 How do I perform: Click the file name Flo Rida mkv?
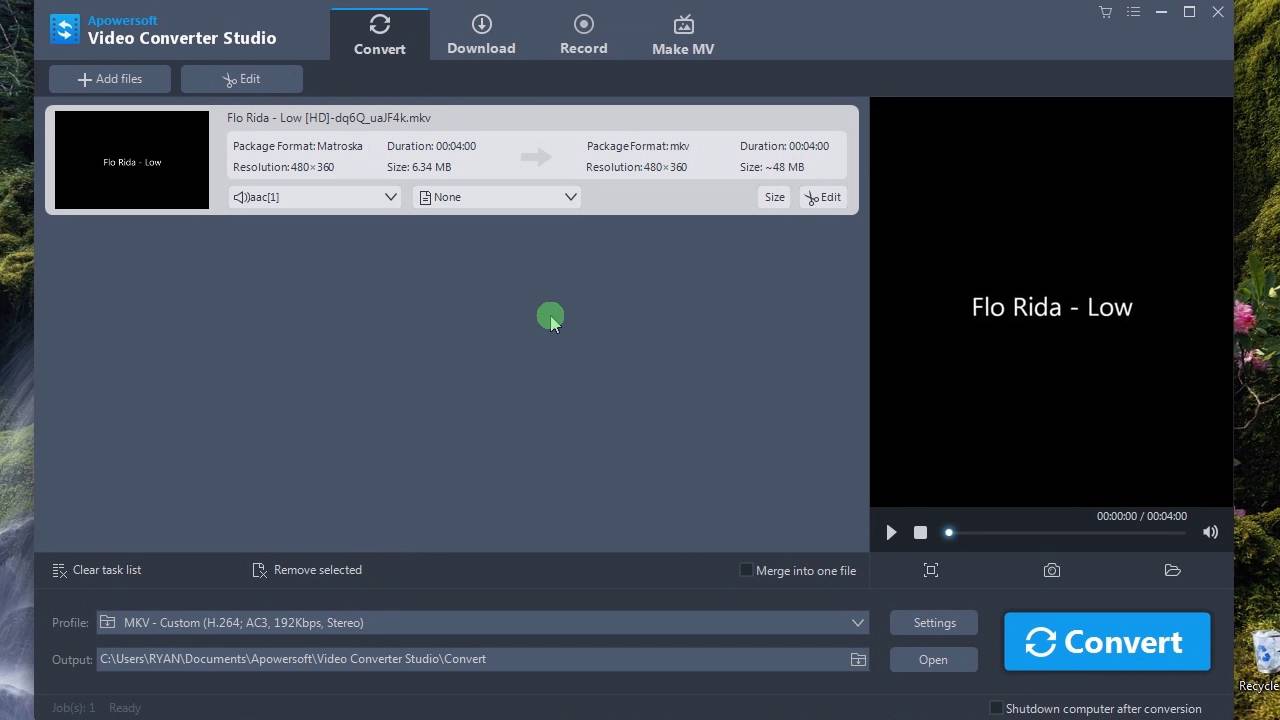click(329, 118)
